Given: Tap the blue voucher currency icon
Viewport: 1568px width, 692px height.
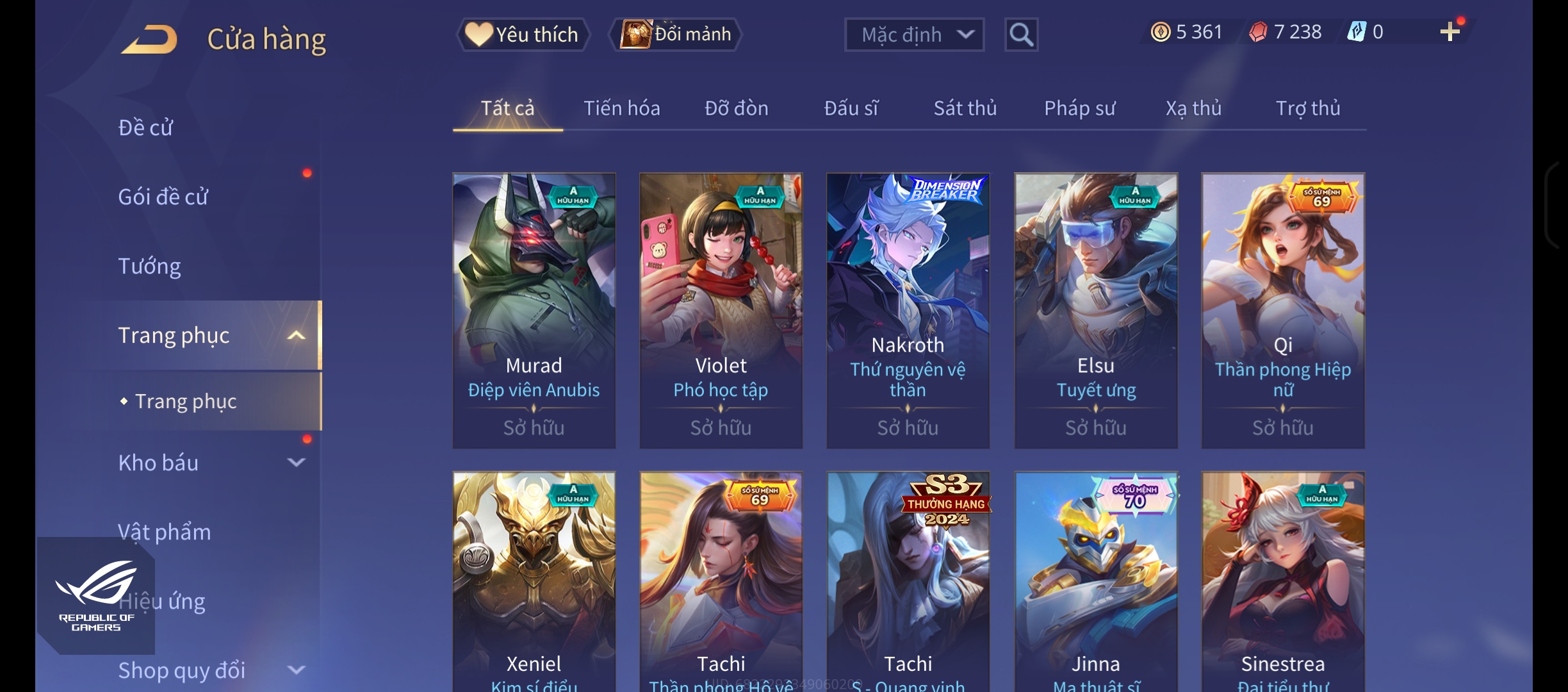Looking at the screenshot, I should tap(1357, 31).
